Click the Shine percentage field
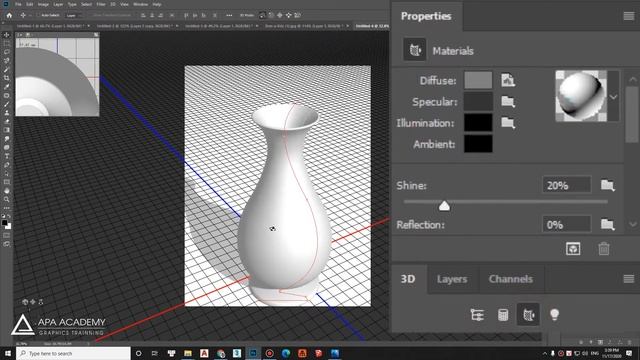Screen dimensions: 640x360 (x=567, y=185)
